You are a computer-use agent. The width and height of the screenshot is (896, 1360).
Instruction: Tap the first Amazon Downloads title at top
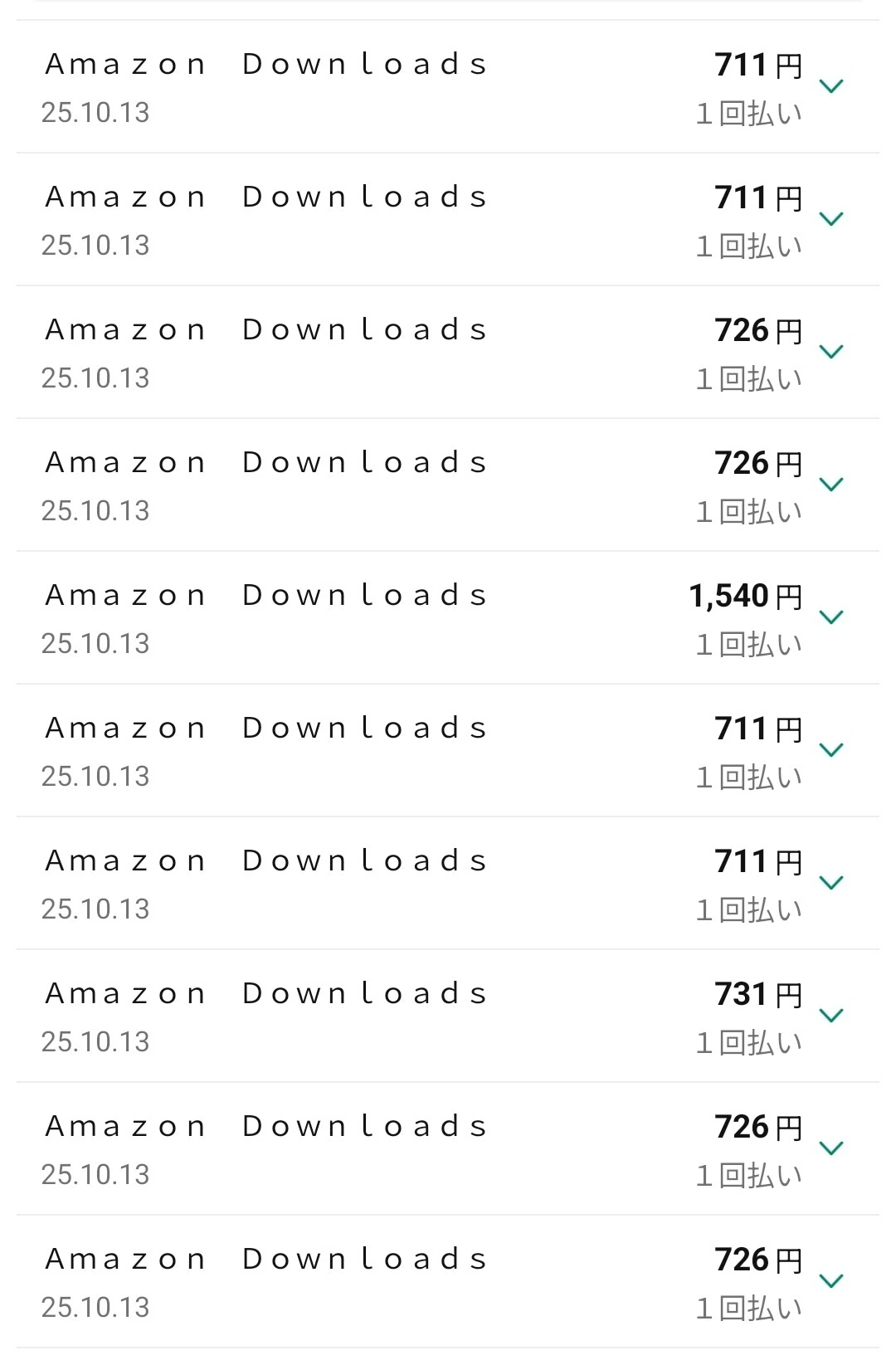pos(266,64)
